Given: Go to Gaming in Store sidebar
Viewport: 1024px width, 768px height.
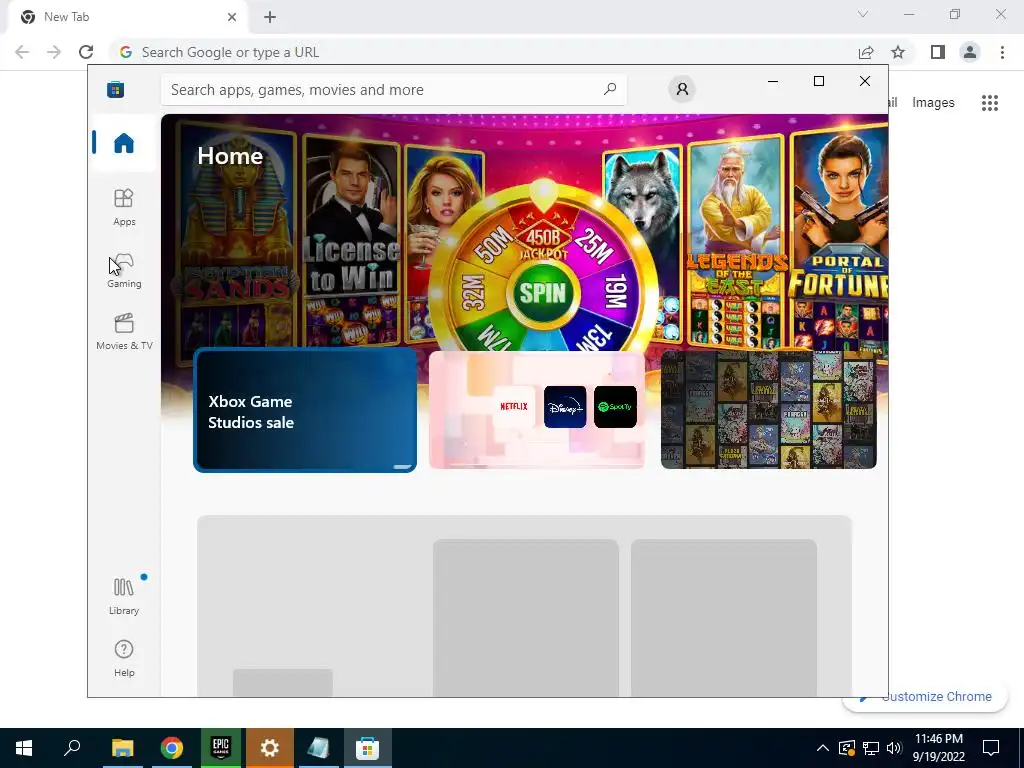Looking at the screenshot, I should (x=123, y=270).
